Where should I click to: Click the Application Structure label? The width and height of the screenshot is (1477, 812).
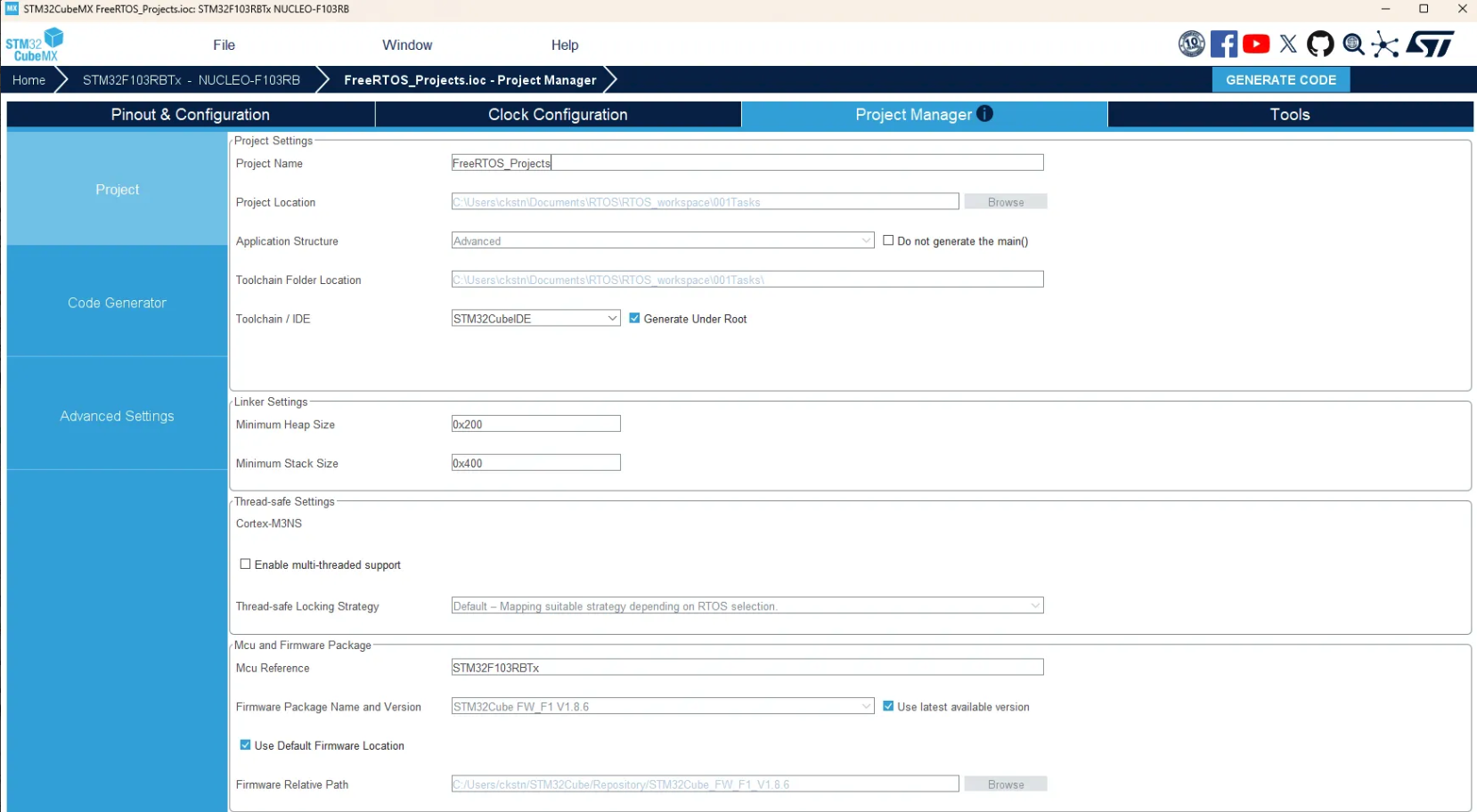287,241
